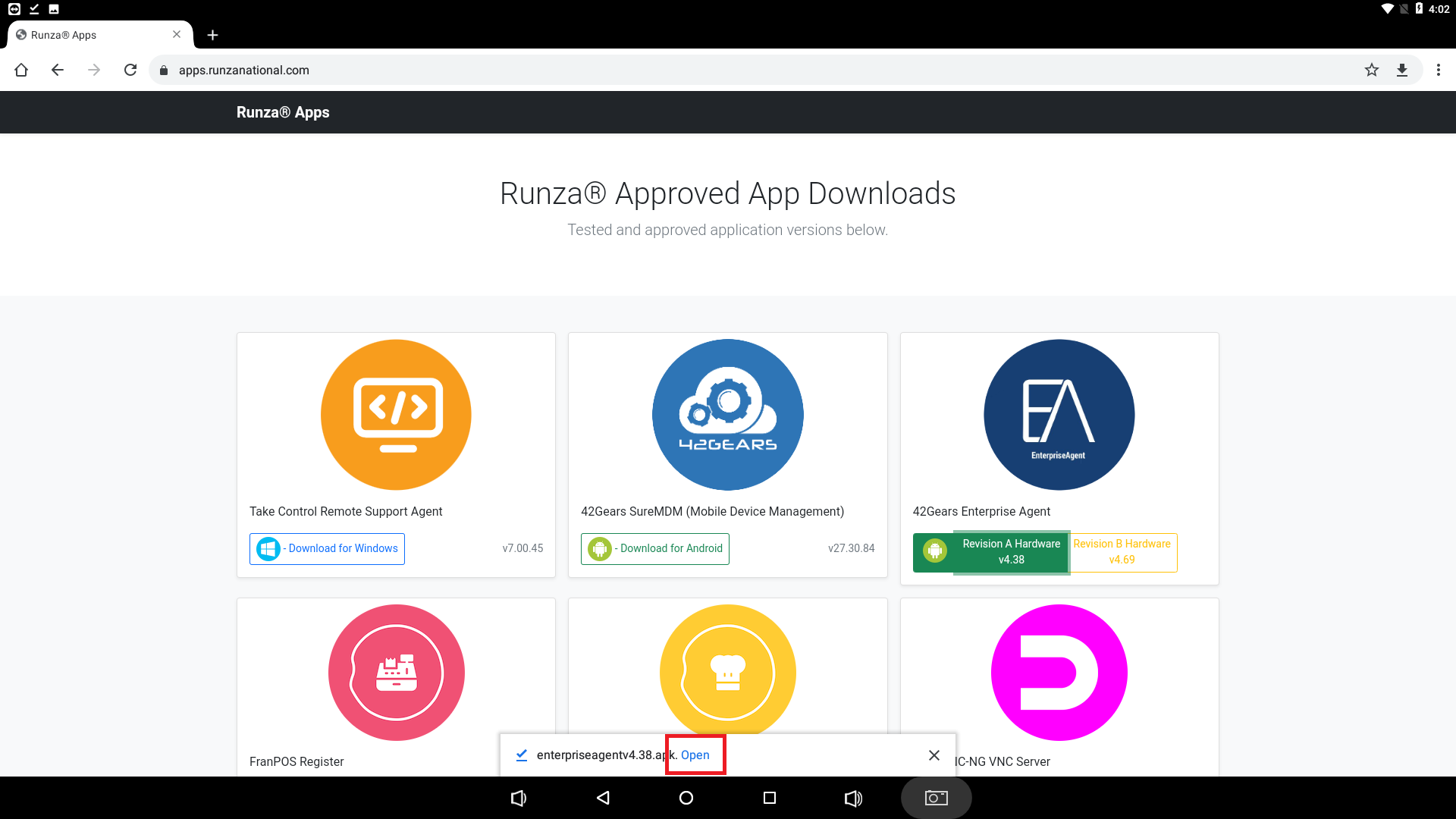The height and width of the screenshot is (819, 1456).
Task: Click Download for Windows button
Action: click(327, 548)
